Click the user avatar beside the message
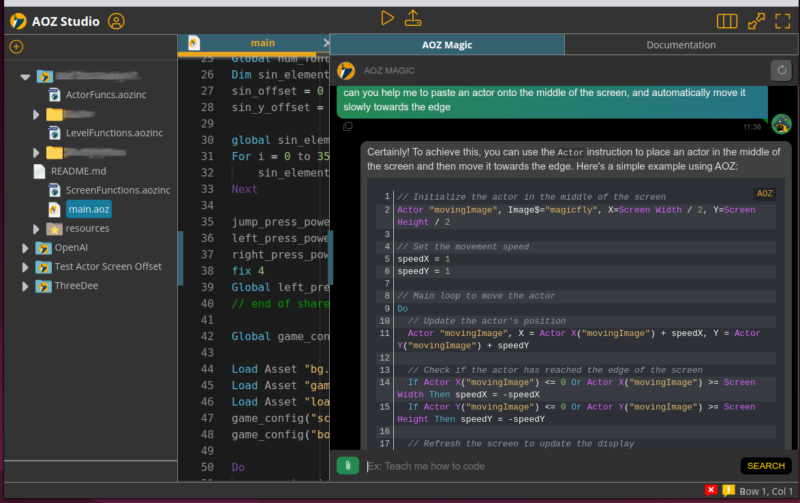 click(781, 124)
